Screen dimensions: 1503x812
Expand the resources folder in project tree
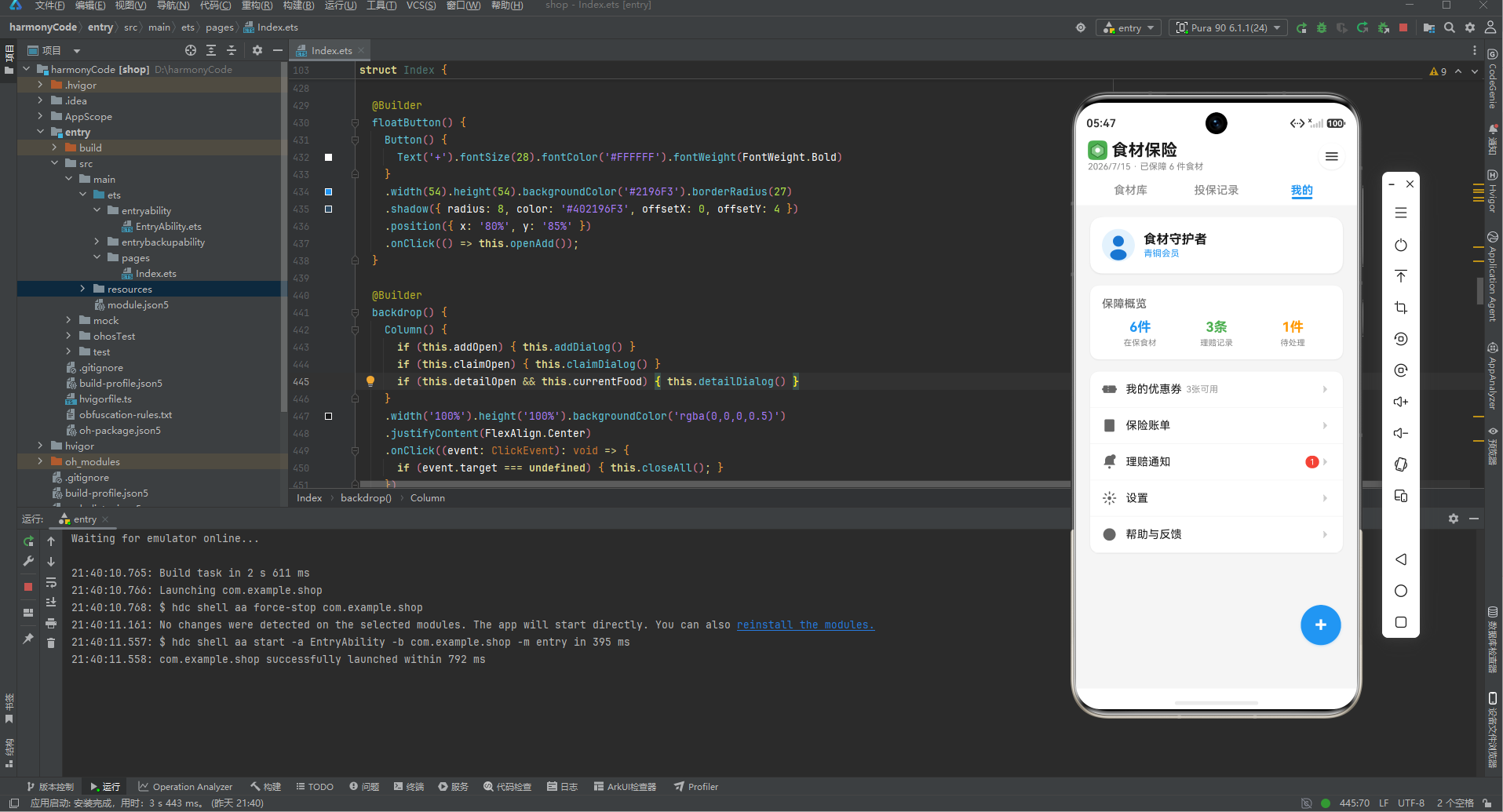(x=82, y=289)
